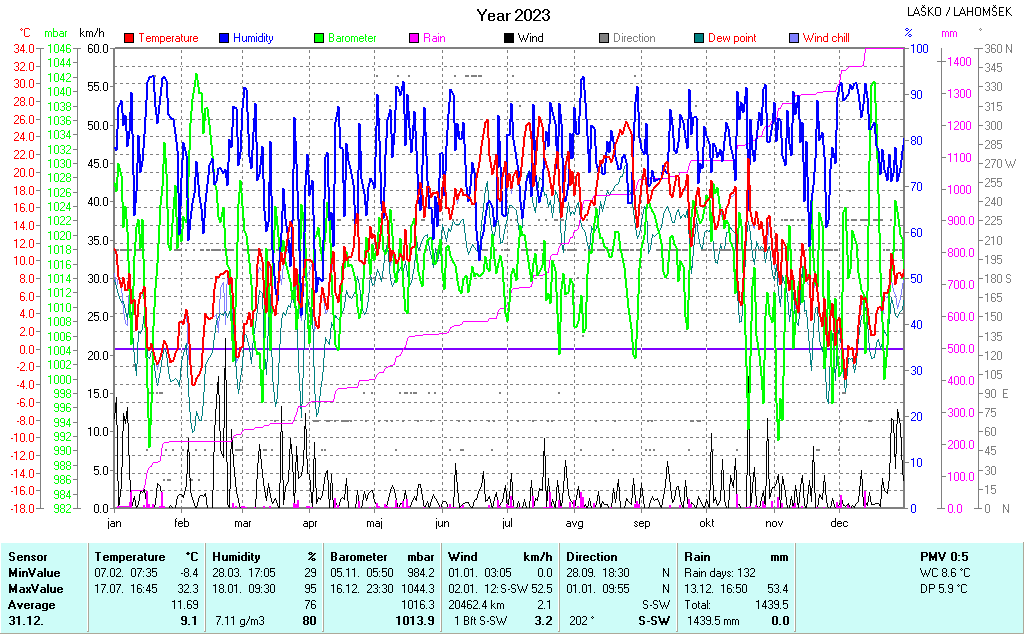Click the Temperature column header in table

pos(130,557)
